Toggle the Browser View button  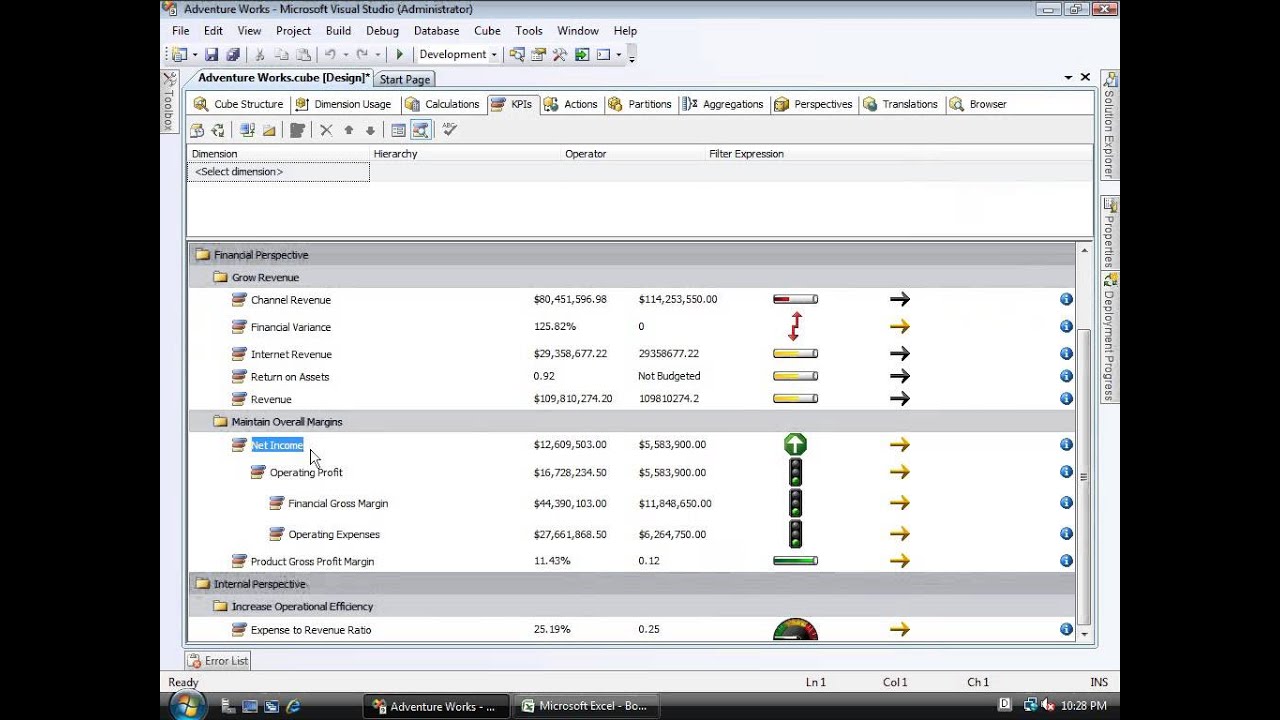(x=420, y=130)
